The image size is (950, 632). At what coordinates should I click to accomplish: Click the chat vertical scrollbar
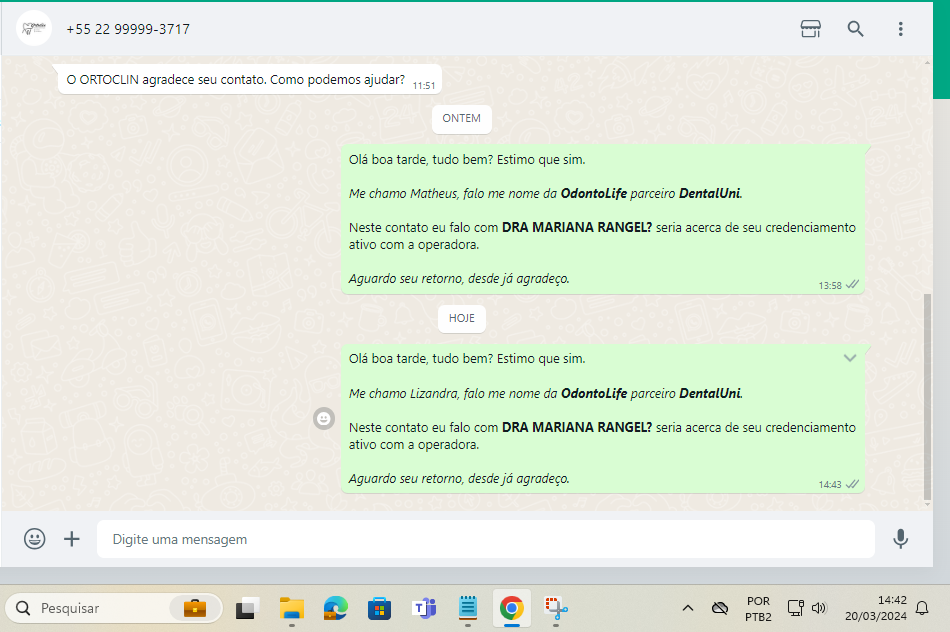click(x=926, y=397)
